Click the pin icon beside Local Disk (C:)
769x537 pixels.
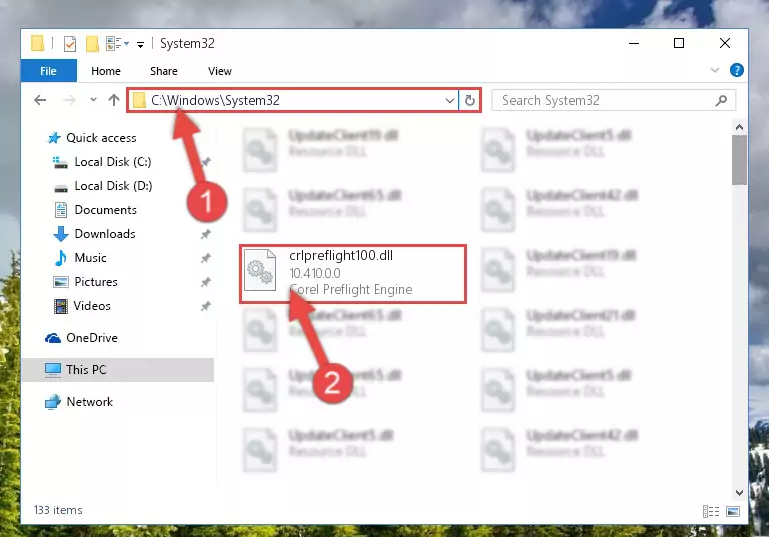click(x=205, y=162)
